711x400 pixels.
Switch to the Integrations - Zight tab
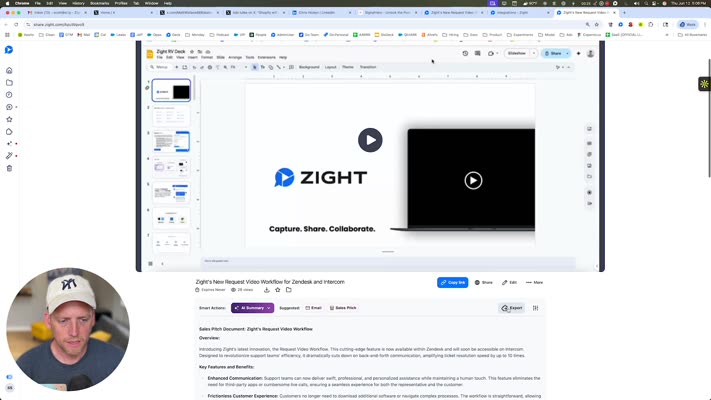[x=521, y=13]
